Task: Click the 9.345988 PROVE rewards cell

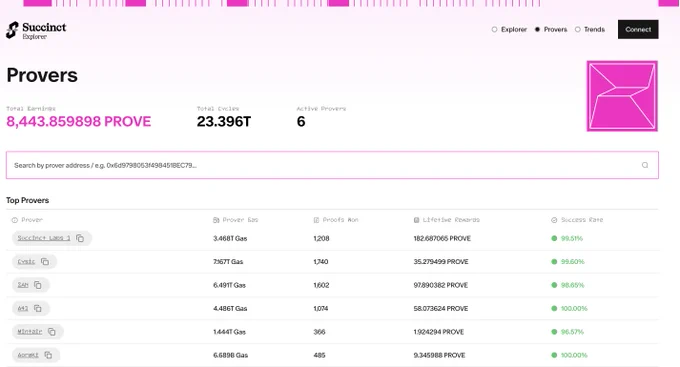Action: [x=439, y=355]
